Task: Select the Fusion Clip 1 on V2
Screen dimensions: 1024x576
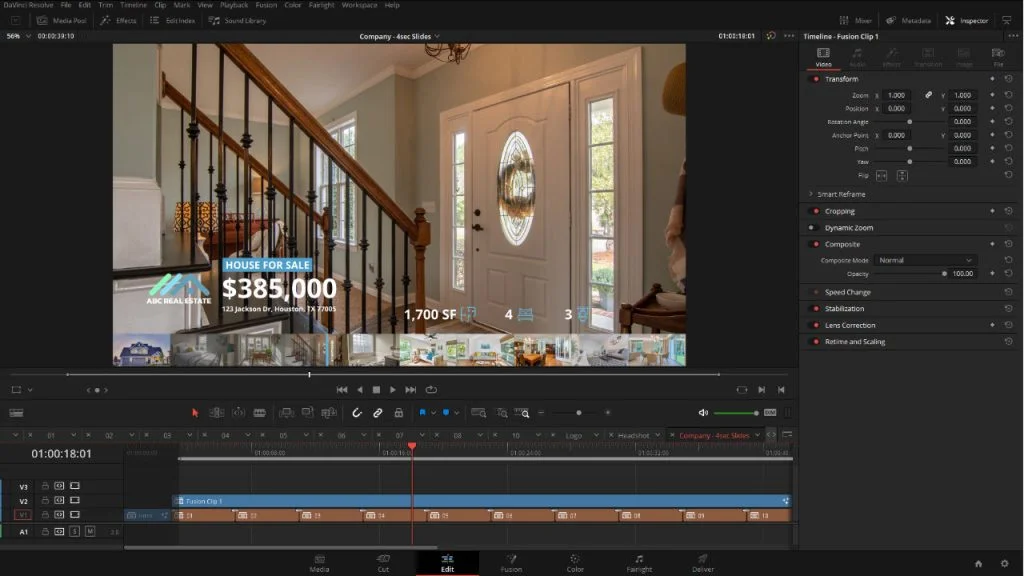Action: pos(482,501)
